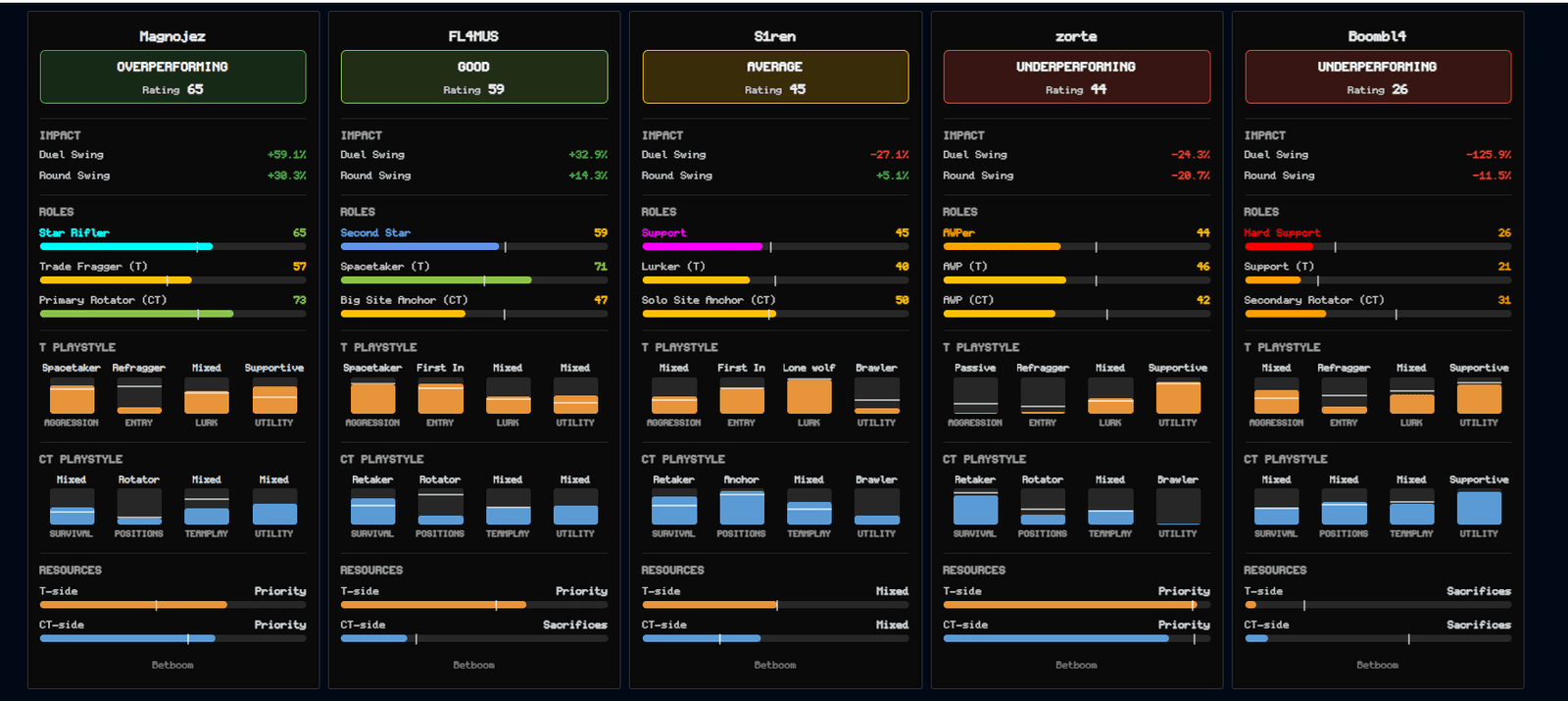Select Siren's AVERAGE rating box
The height and width of the screenshot is (701, 1568).
tap(775, 76)
